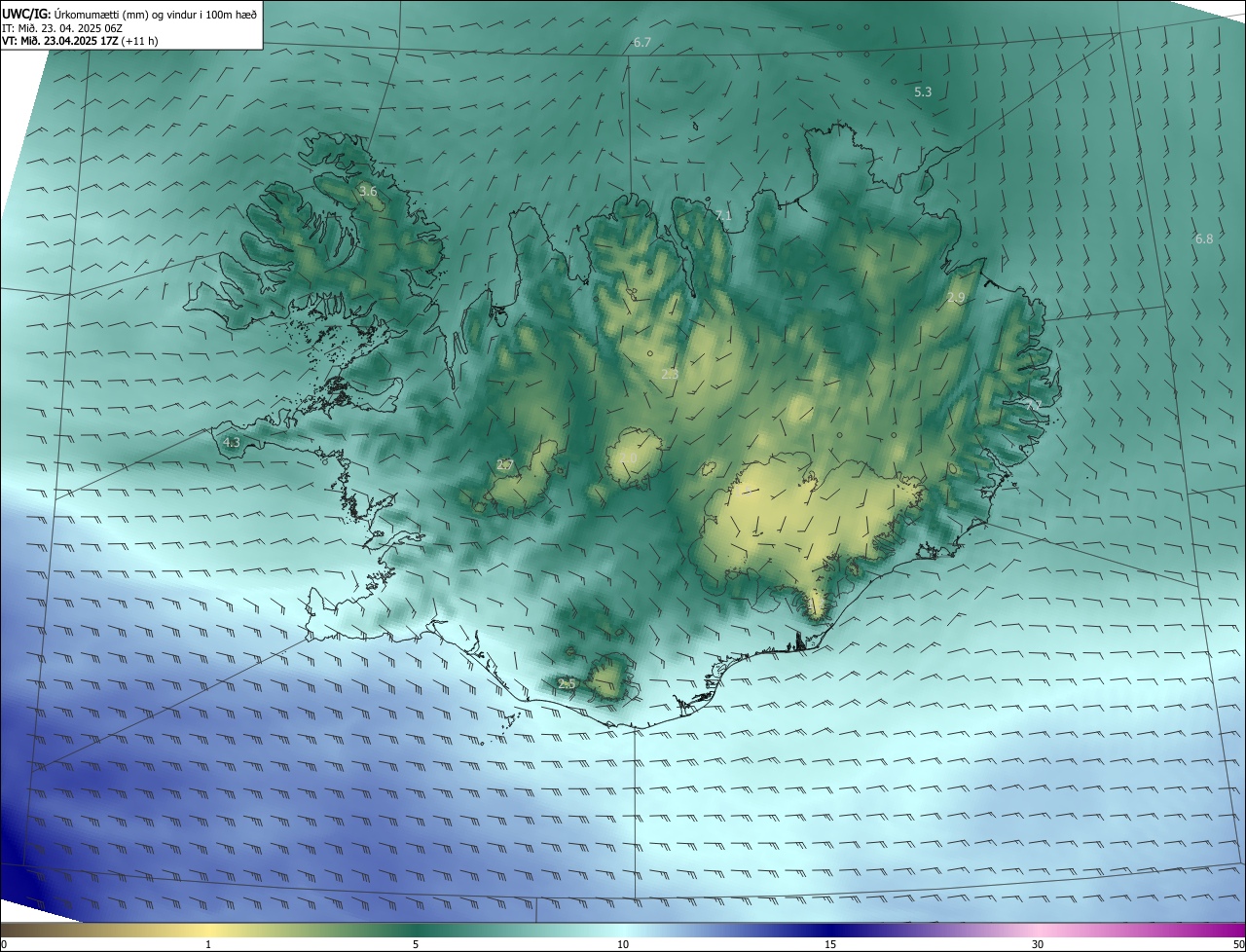Click the colorbar tick label 1
Viewport: 1246px width, 952px height.
click(208, 944)
